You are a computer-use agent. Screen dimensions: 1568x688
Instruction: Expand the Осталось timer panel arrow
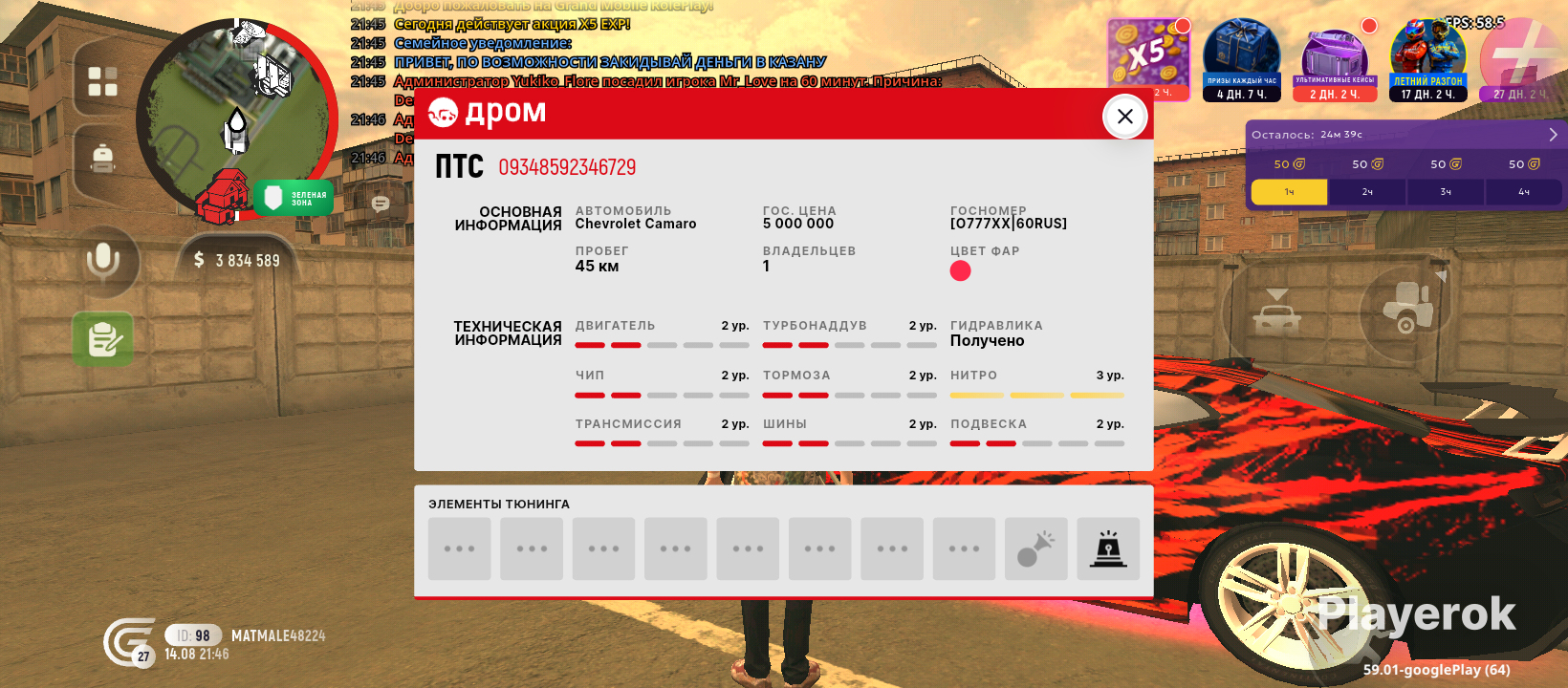coord(1553,135)
